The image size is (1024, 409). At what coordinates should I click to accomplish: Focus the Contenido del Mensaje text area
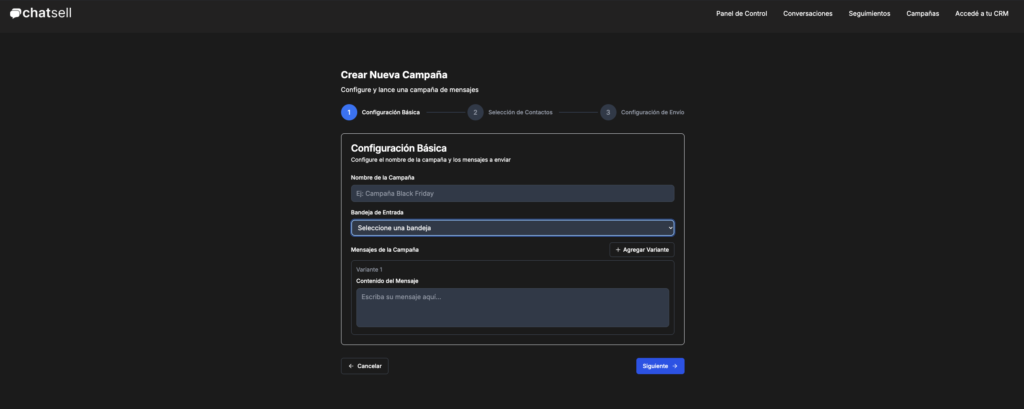click(x=513, y=307)
